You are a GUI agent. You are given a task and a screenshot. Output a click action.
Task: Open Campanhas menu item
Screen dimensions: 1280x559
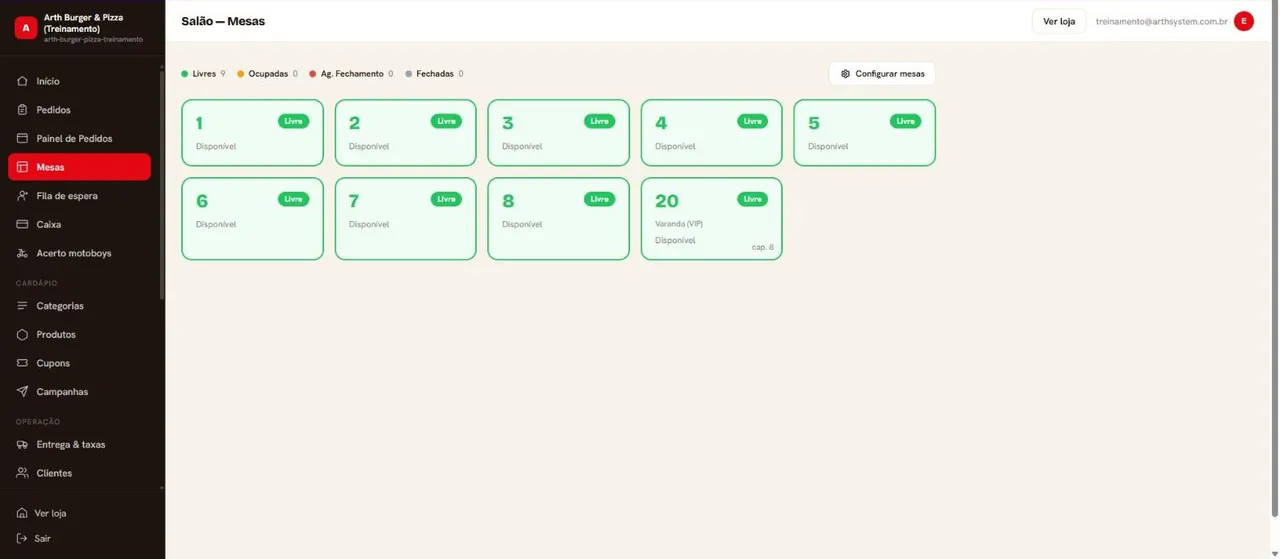[x=79, y=391]
